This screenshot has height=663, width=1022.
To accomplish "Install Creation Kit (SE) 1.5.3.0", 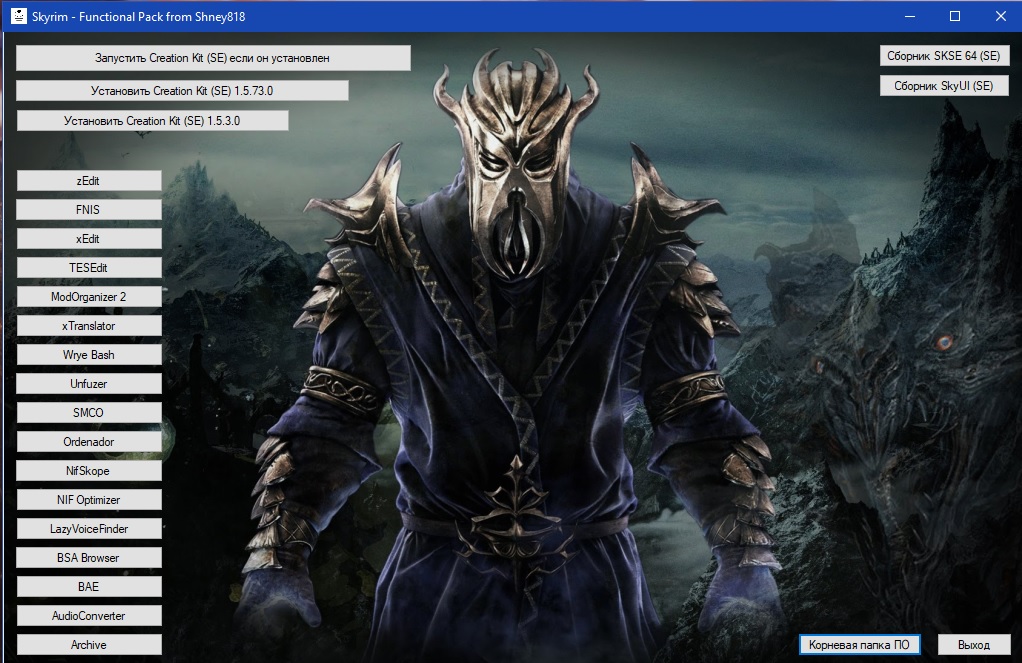I will pos(152,121).
